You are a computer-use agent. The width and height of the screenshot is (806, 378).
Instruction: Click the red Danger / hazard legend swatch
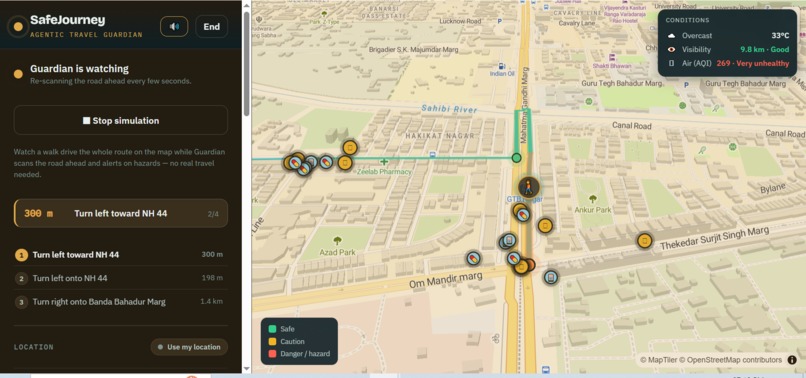click(x=272, y=354)
